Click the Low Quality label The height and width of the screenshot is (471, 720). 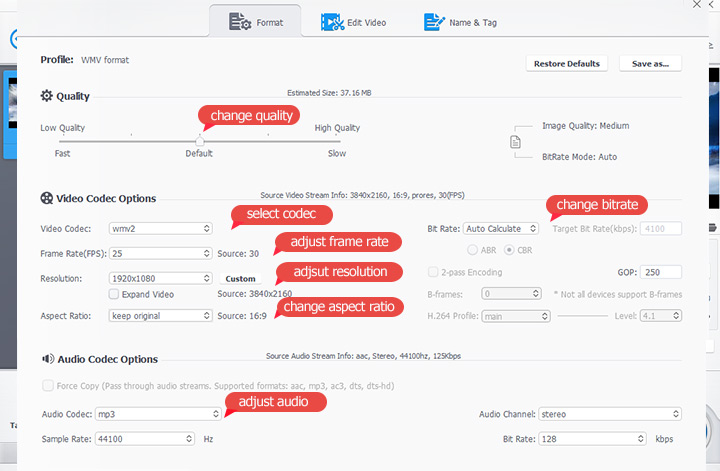62,128
